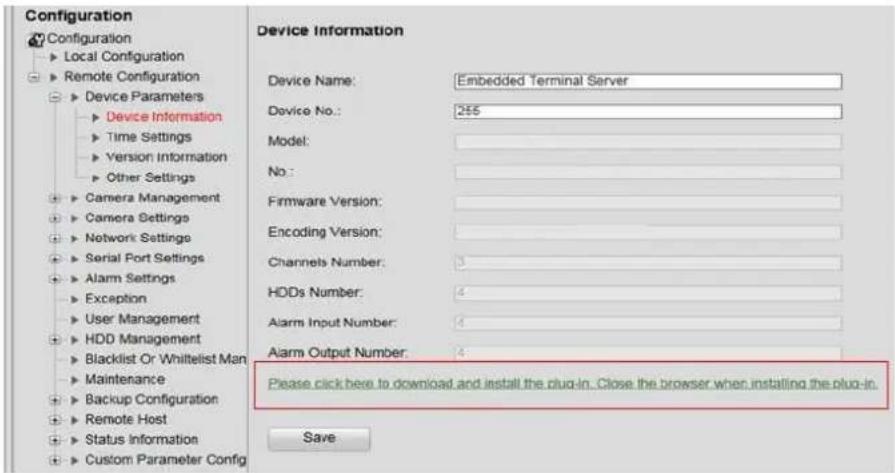Expand the HDD Management tree node
Screen dimensions: 895x473
pyautogui.click(x=55, y=339)
